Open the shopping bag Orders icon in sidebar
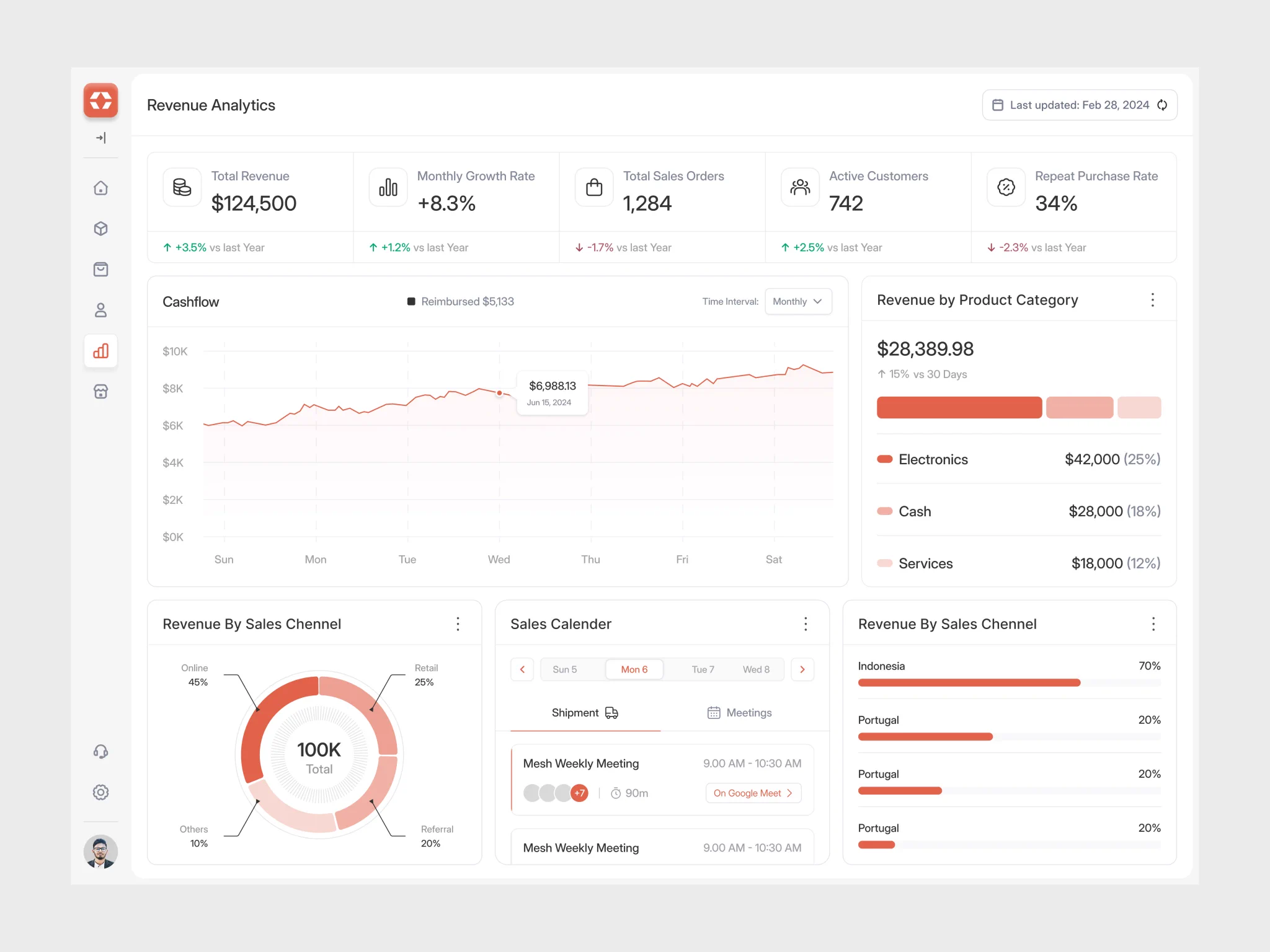Viewport: 1270px width, 952px height. [x=100, y=270]
